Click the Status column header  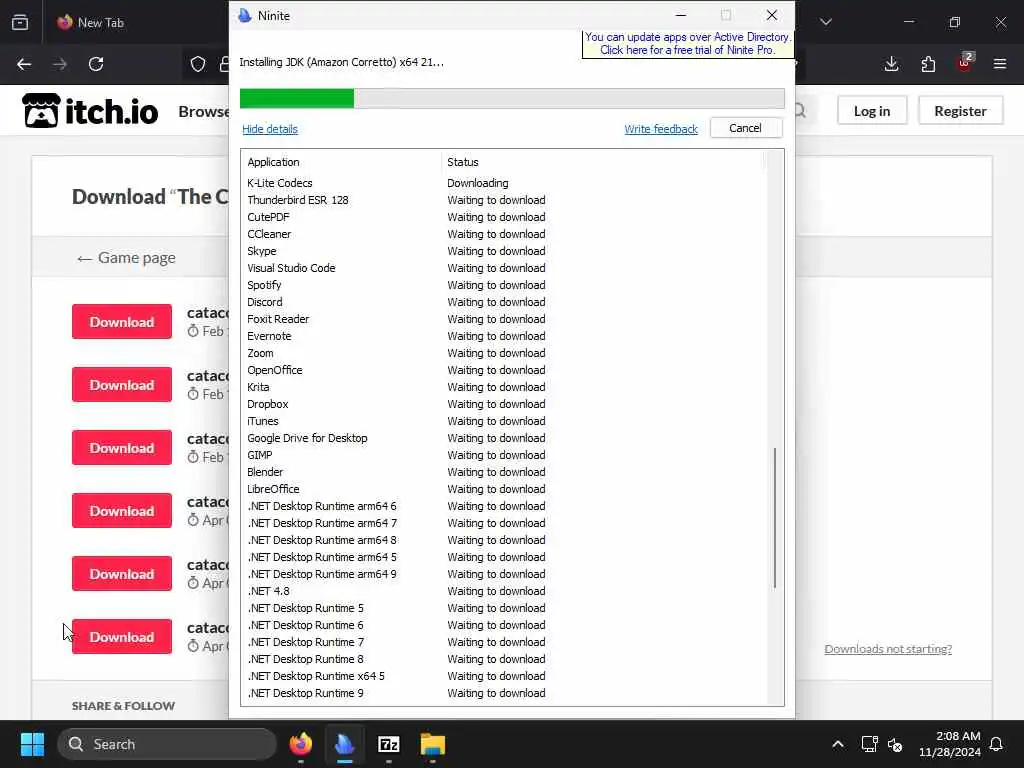(463, 162)
